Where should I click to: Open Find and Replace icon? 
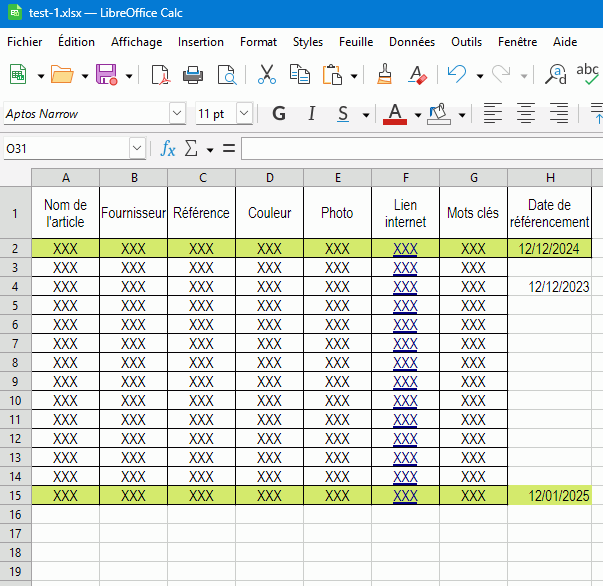557,75
